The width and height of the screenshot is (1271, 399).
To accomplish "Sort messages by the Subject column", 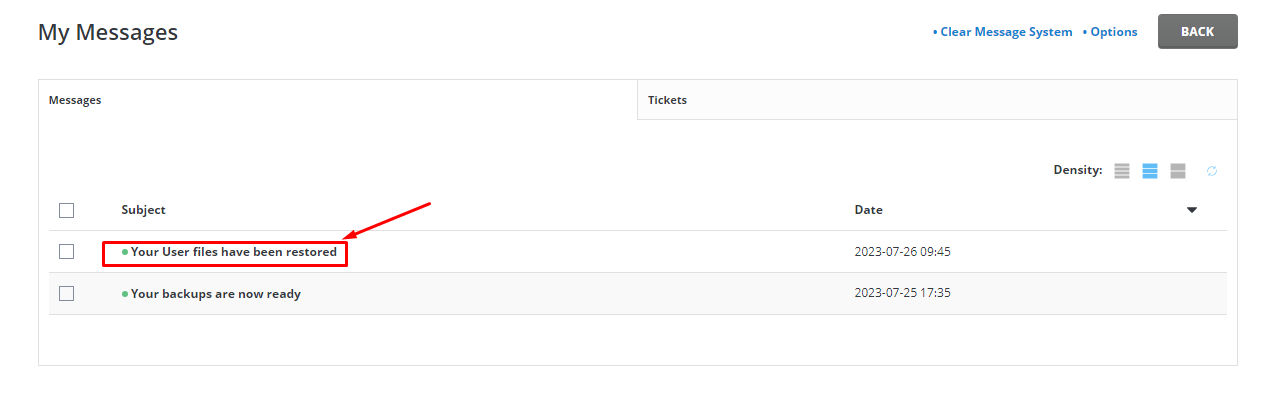I will point(144,210).
